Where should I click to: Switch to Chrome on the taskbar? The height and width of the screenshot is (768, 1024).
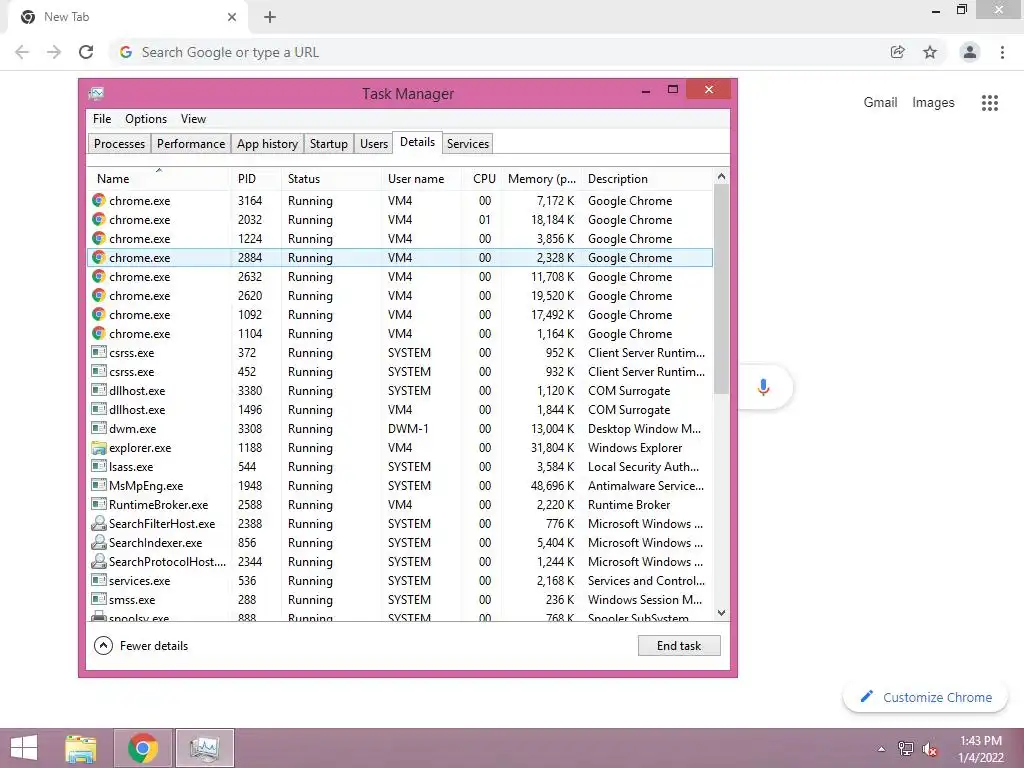coord(143,748)
